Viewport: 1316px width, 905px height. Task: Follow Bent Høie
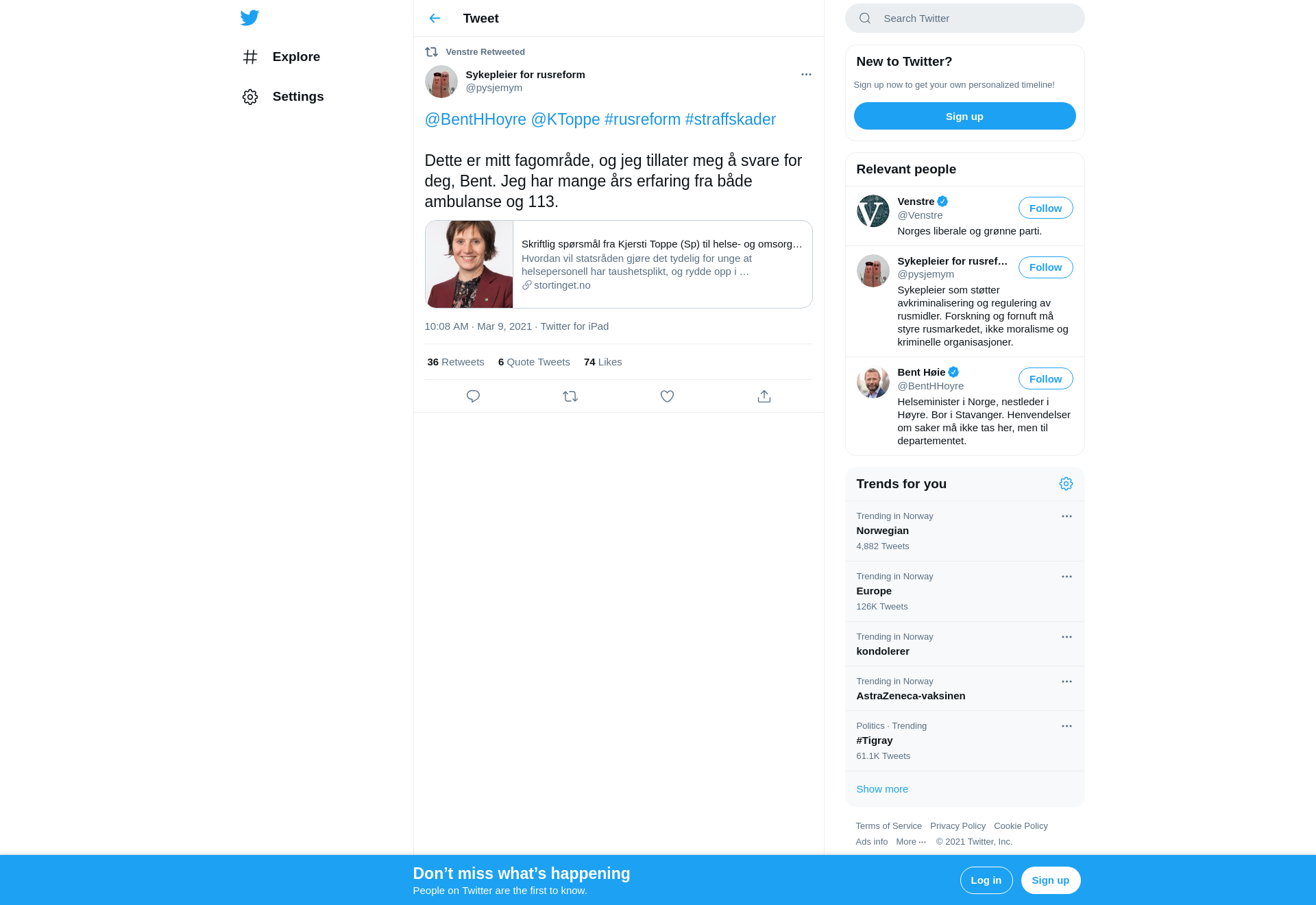coord(1045,379)
